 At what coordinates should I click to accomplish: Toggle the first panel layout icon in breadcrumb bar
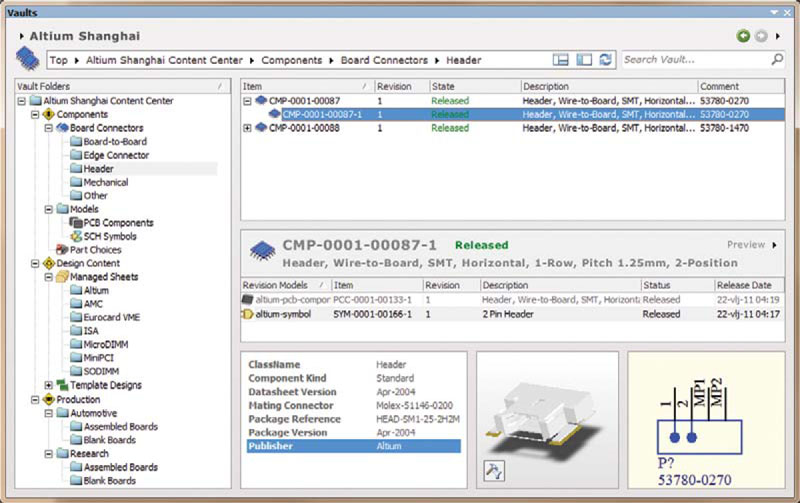pyautogui.click(x=560, y=60)
